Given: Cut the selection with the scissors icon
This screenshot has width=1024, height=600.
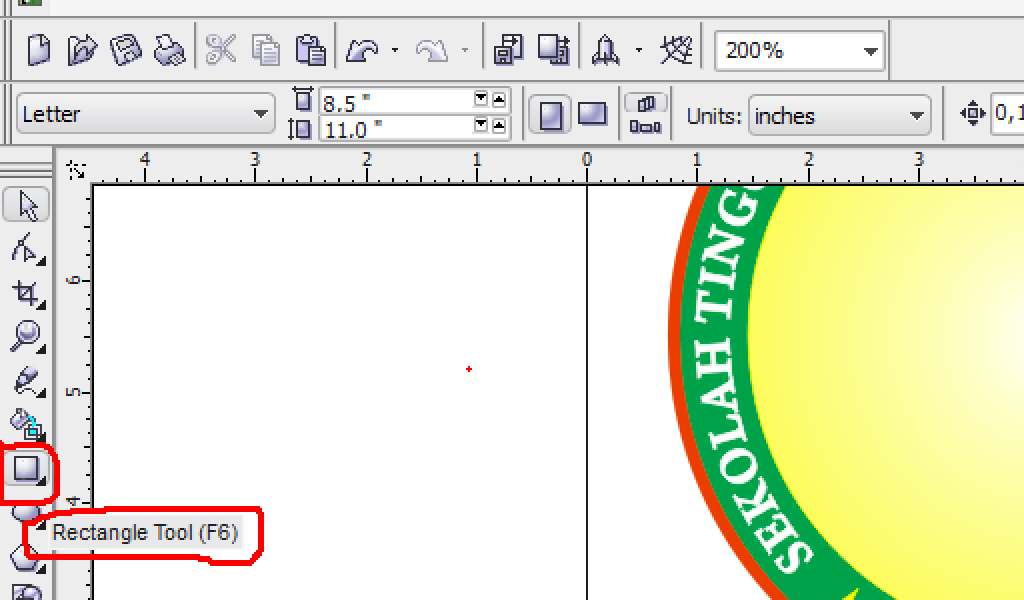Looking at the screenshot, I should pos(221,50).
